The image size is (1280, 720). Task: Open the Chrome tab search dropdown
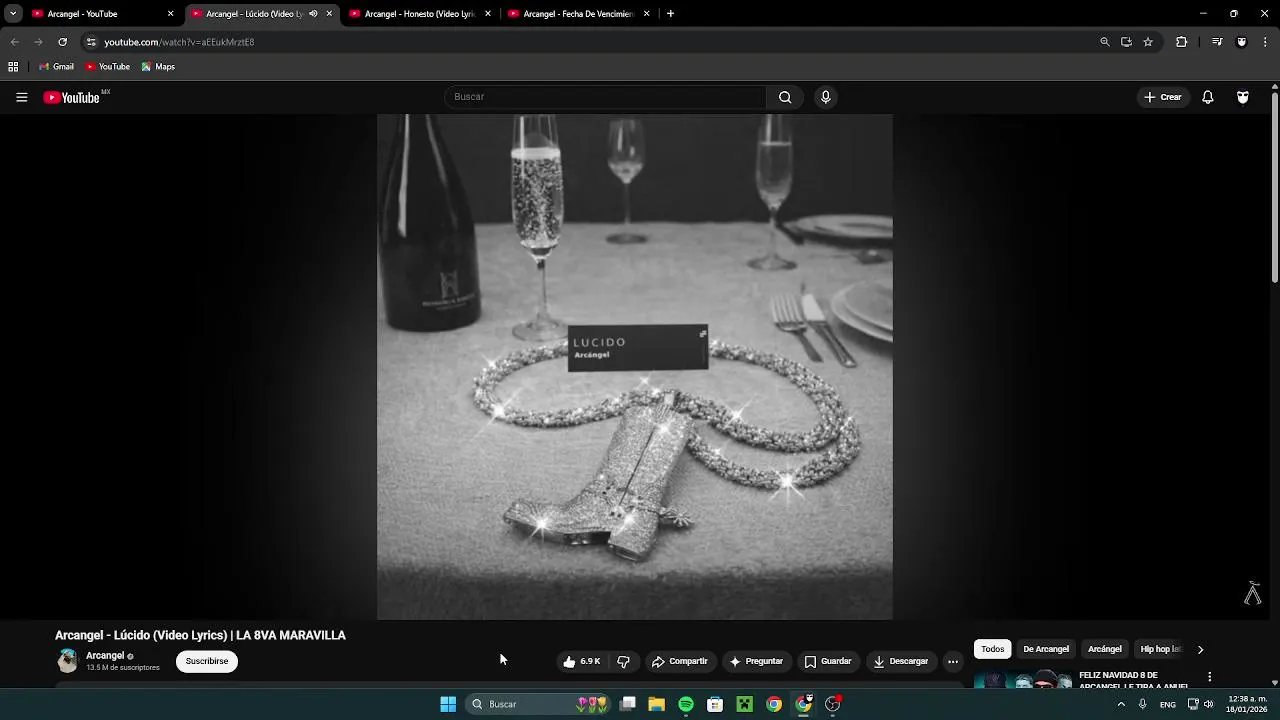click(13, 14)
